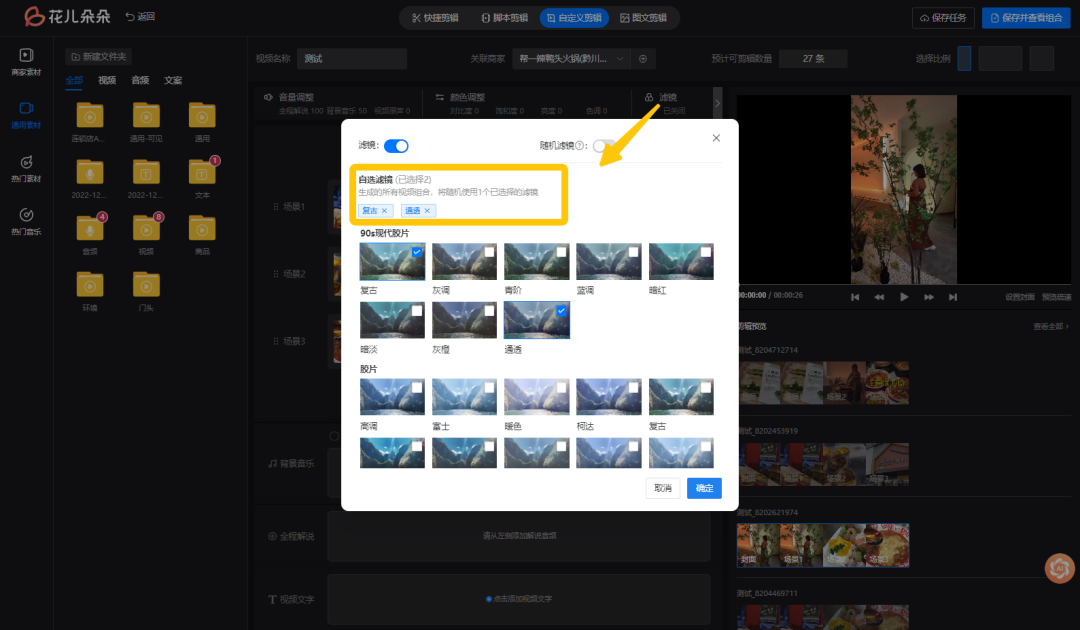Click the orange assistant icon at bottom right
1080x630 pixels.
pyautogui.click(x=1059, y=569)
